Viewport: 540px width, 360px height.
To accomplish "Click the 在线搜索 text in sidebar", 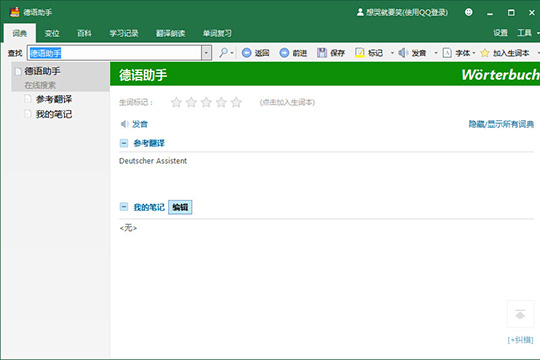I will click(x=40, y=85).
